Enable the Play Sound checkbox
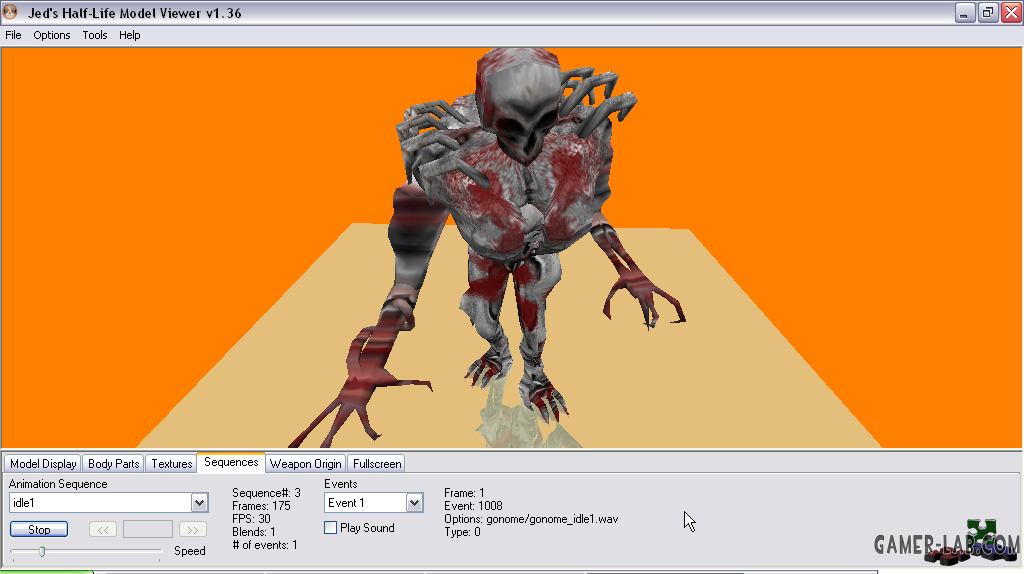This screenshot has height=574, width=1024. [x=330, y=528]
